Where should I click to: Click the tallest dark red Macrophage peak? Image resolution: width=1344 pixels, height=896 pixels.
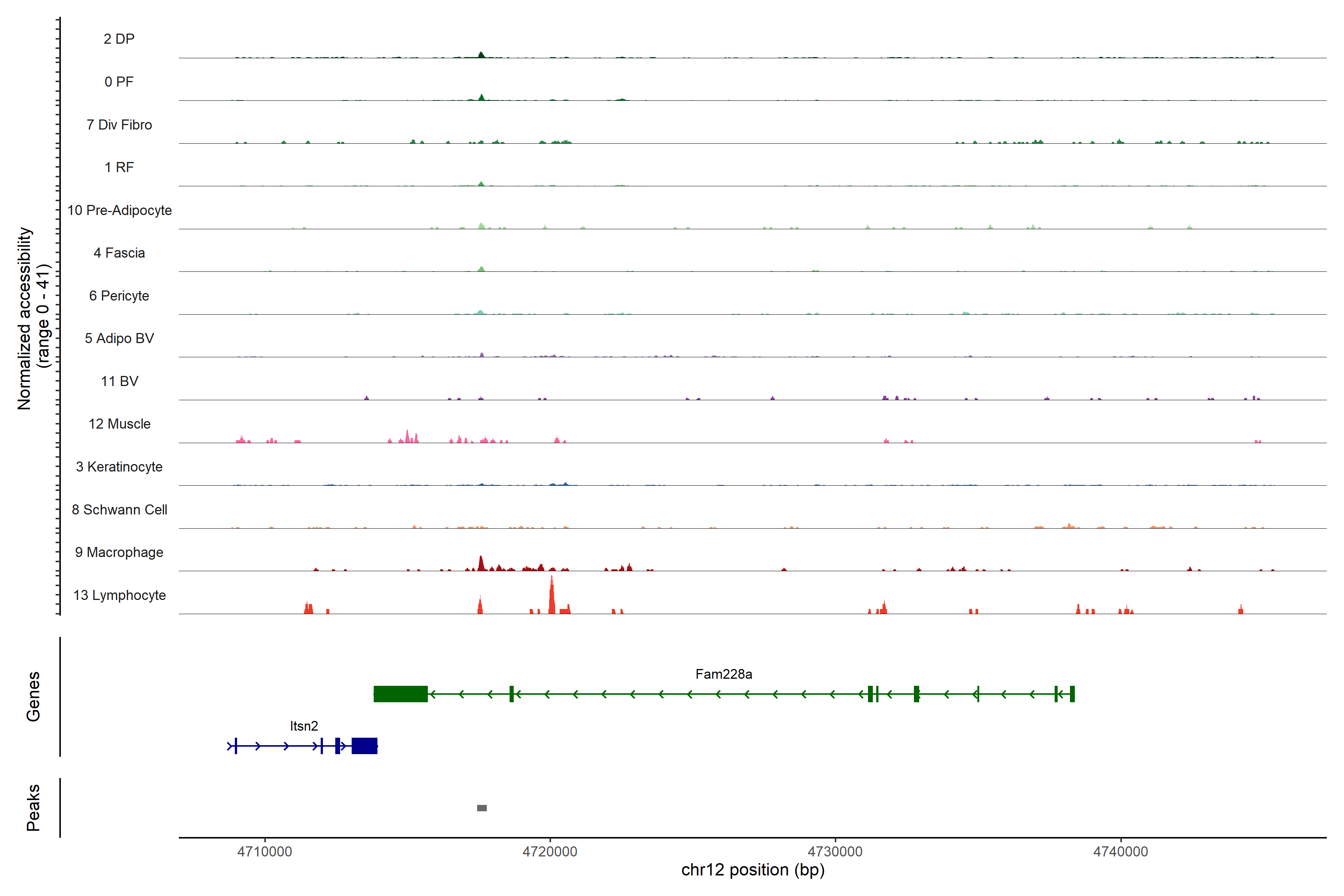coord(480,563)
